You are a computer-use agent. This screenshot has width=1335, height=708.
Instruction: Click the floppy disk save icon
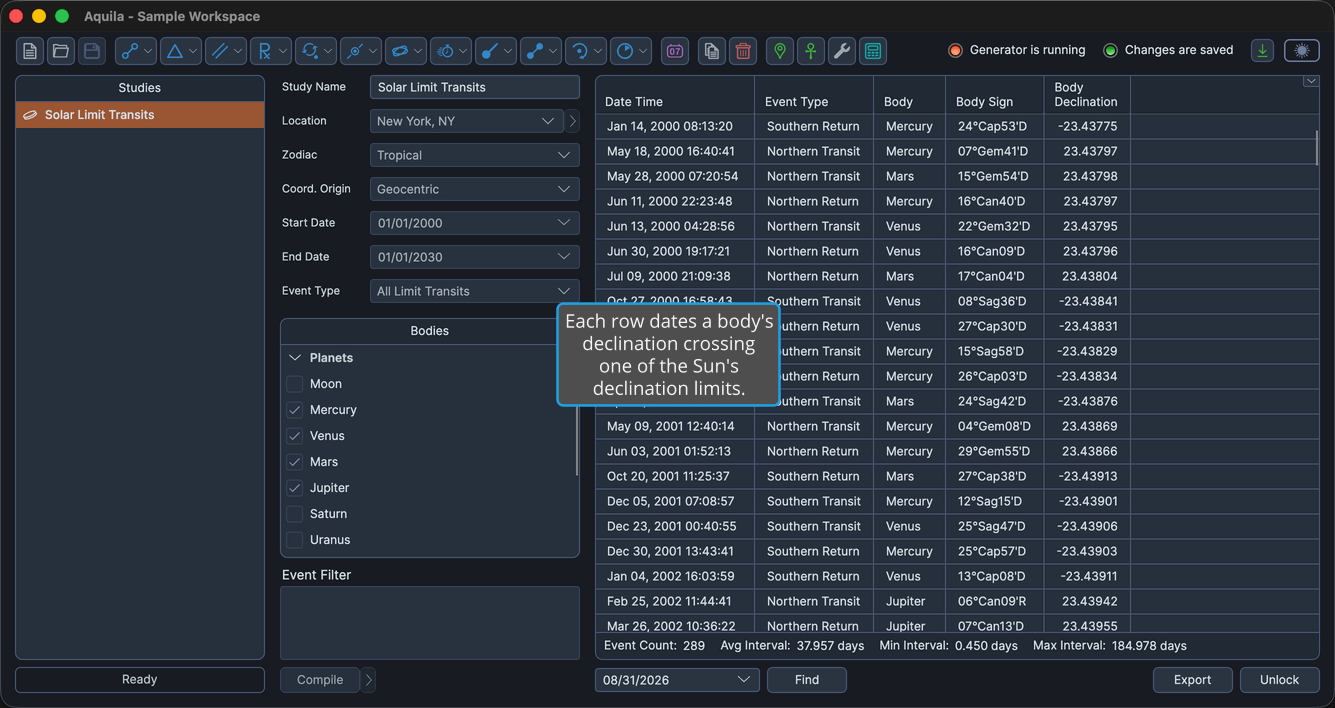pos(92,51)
